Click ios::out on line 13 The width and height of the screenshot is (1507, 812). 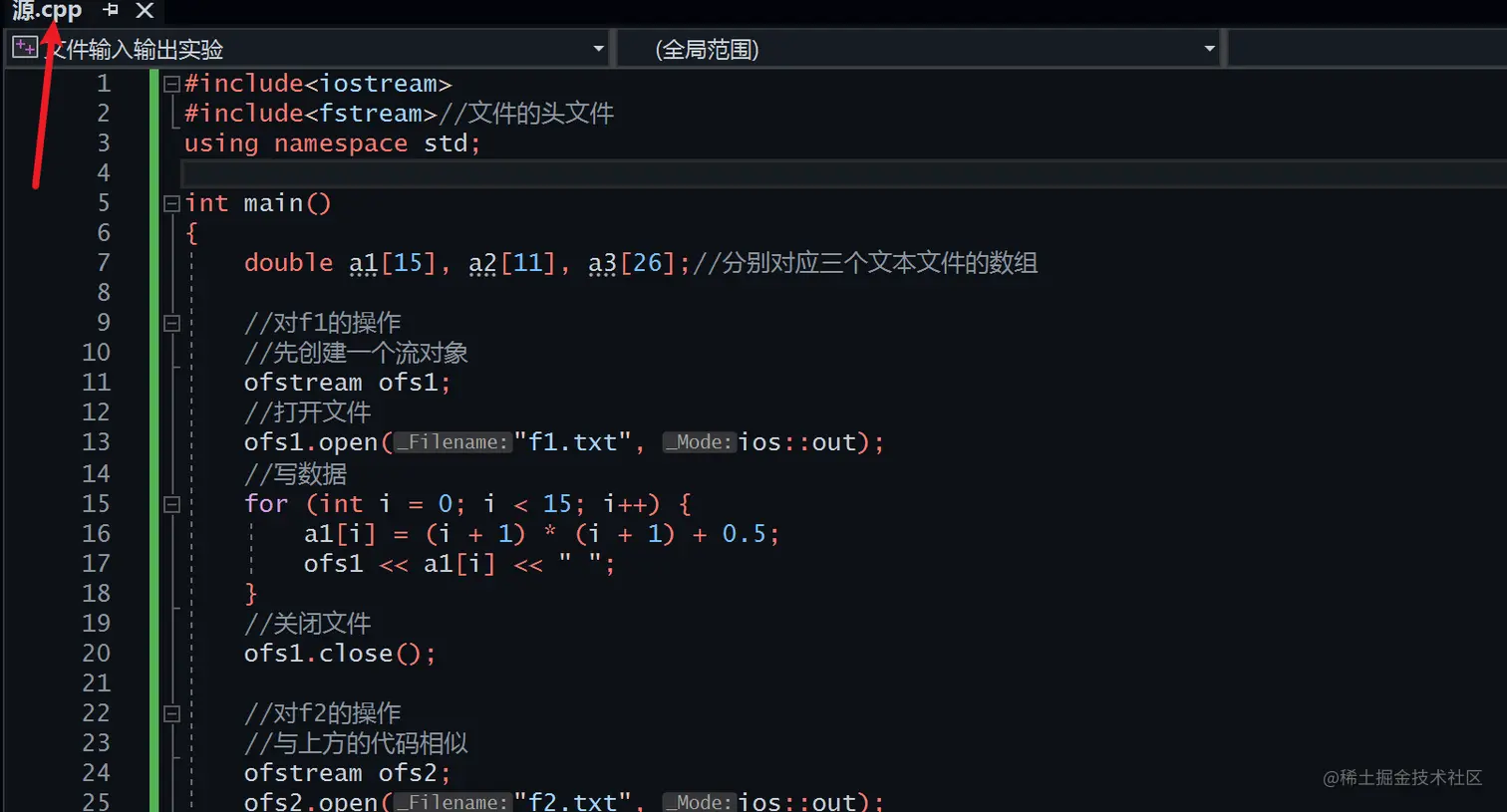tap(797, 442)
